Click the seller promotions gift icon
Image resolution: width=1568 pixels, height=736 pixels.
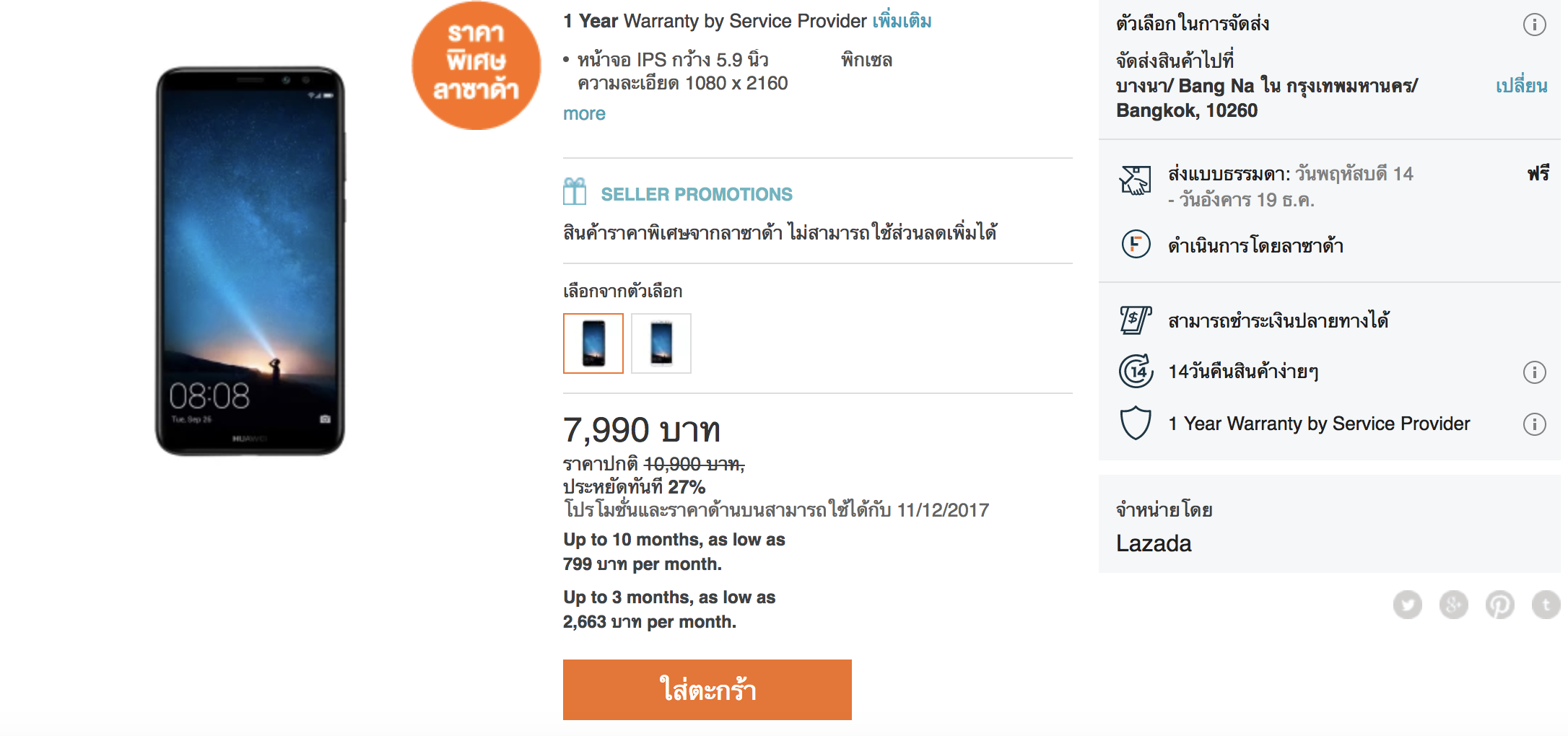point(575,193)
